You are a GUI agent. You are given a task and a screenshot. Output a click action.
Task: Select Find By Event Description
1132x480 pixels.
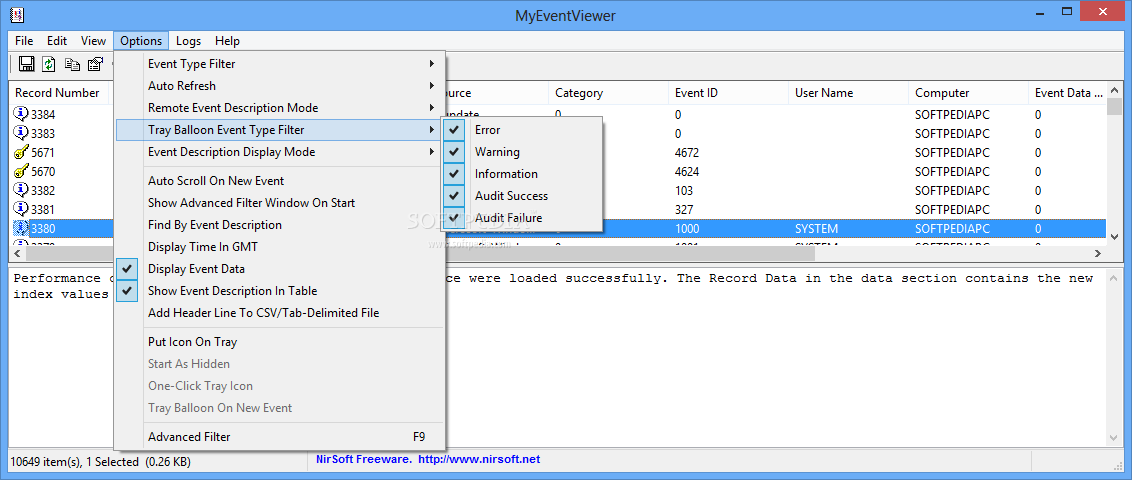(x=279, y=225)
